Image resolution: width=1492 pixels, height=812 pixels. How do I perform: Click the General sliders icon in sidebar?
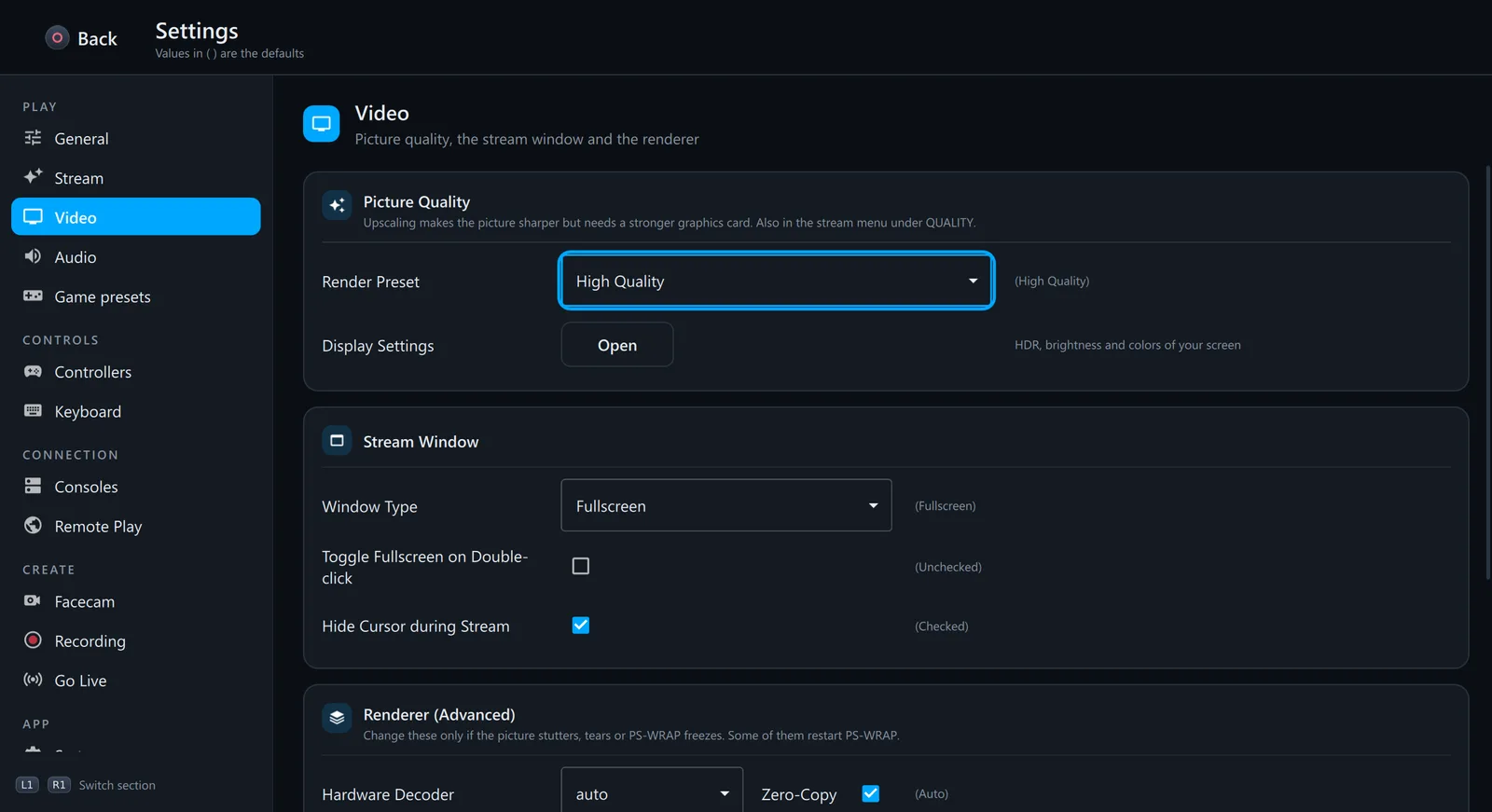(x=33, y=138)
